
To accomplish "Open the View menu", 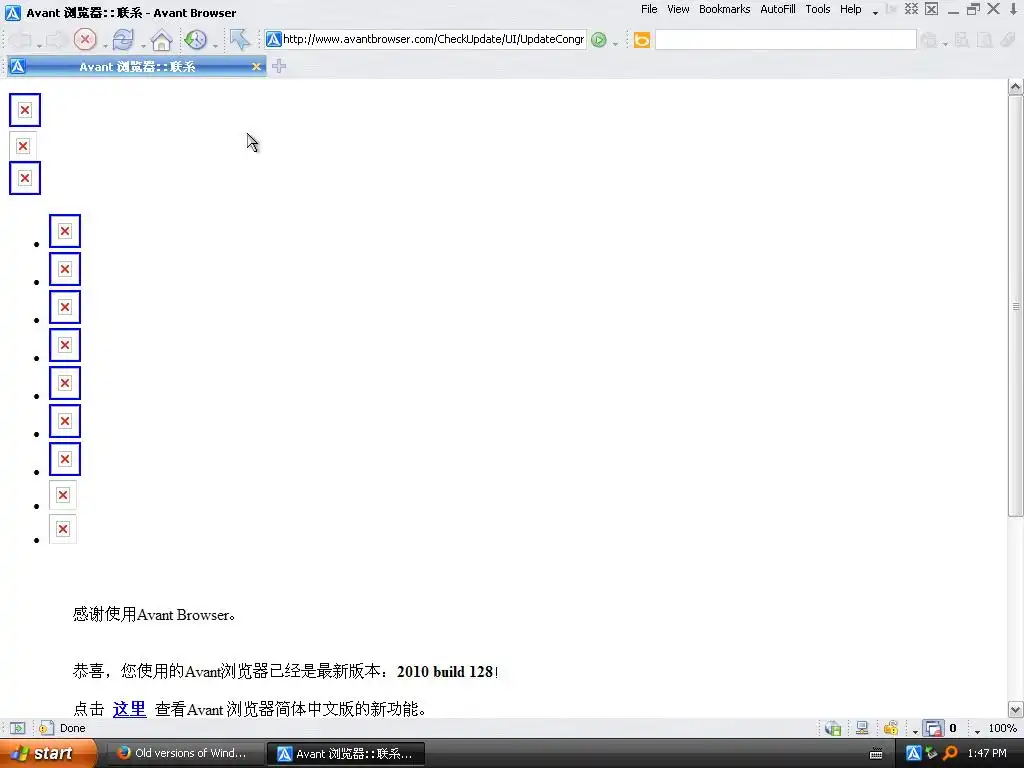I will 678,9.
